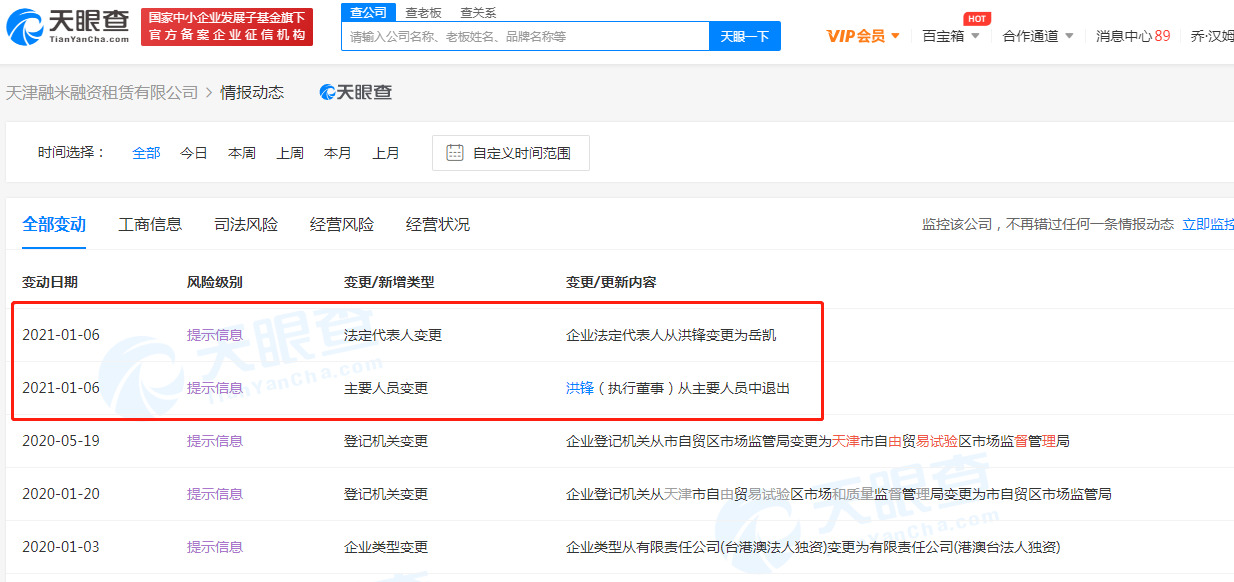Filter time by 今日
This screenshot has width=1234, height=582.
[194, 153]
